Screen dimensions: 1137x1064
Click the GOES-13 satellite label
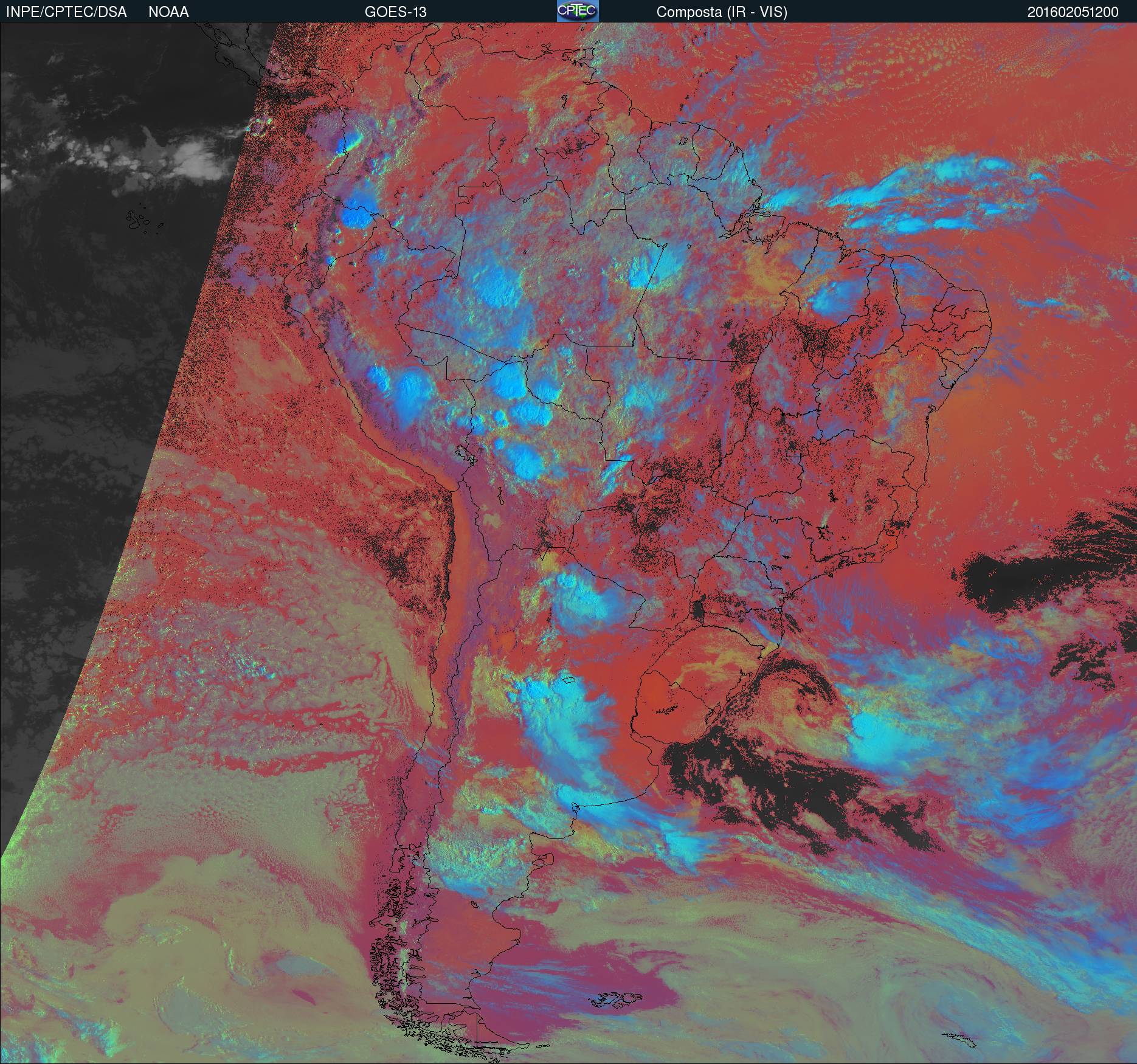pos(395,12)
